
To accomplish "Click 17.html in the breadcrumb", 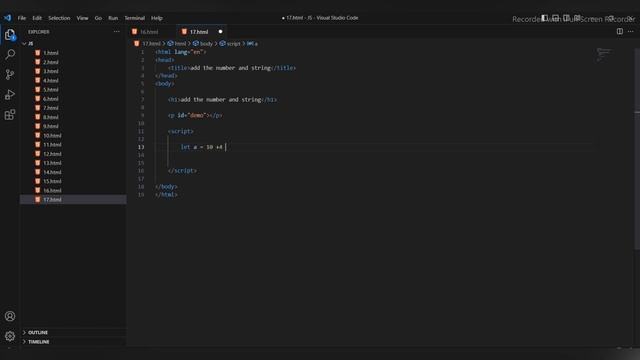I will pos(148,44).
